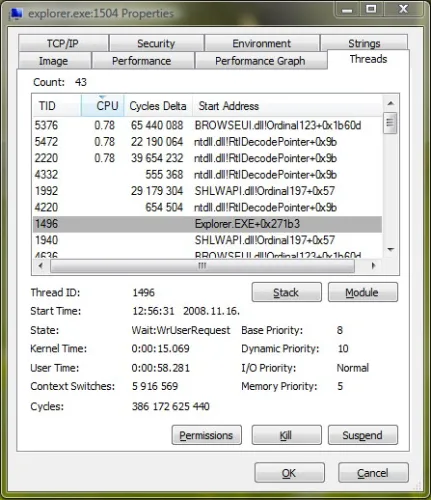Sort by Cycles Delta column header
Viewport: 431px width, 500px height.
(158, 106)
